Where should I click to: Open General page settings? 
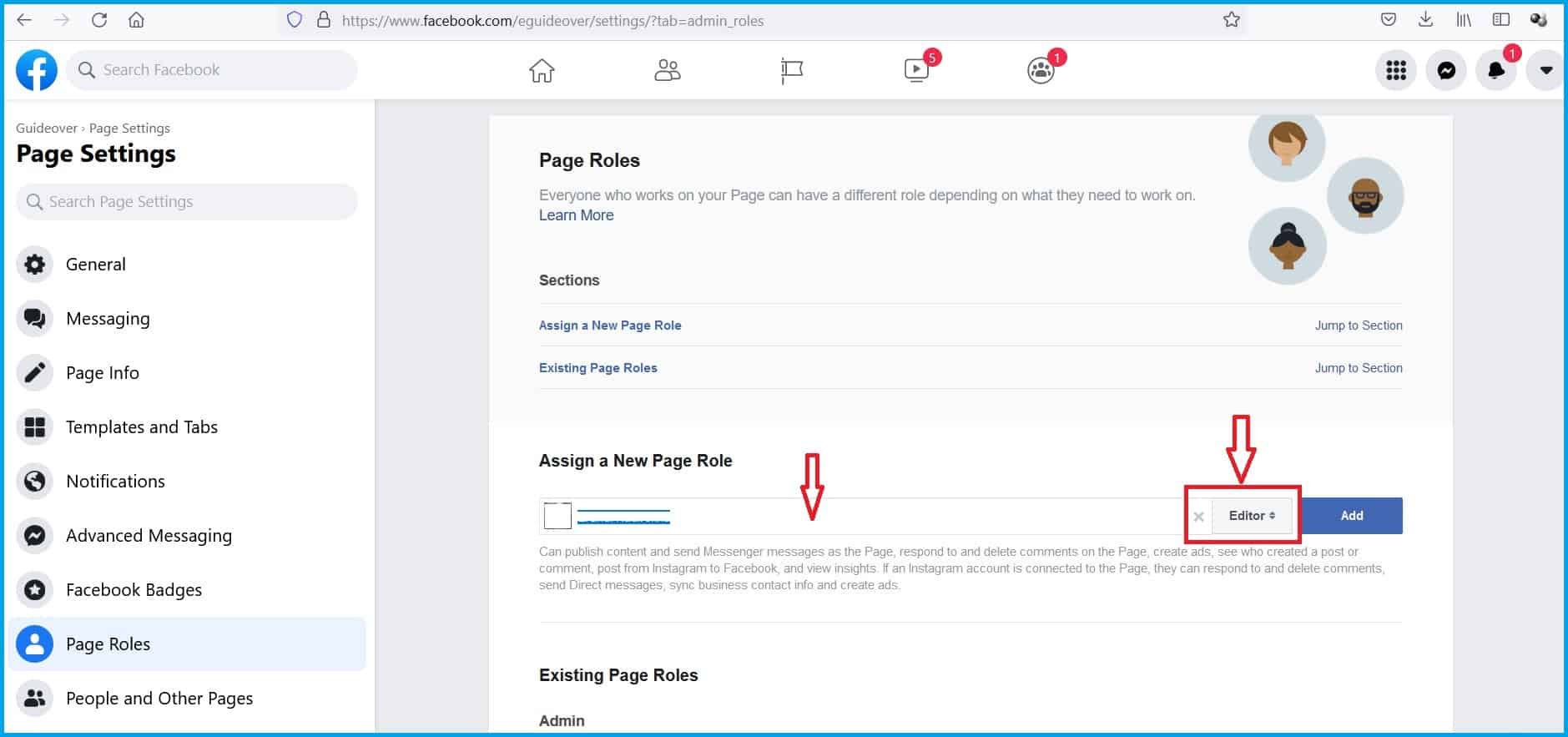pos(187,265)
